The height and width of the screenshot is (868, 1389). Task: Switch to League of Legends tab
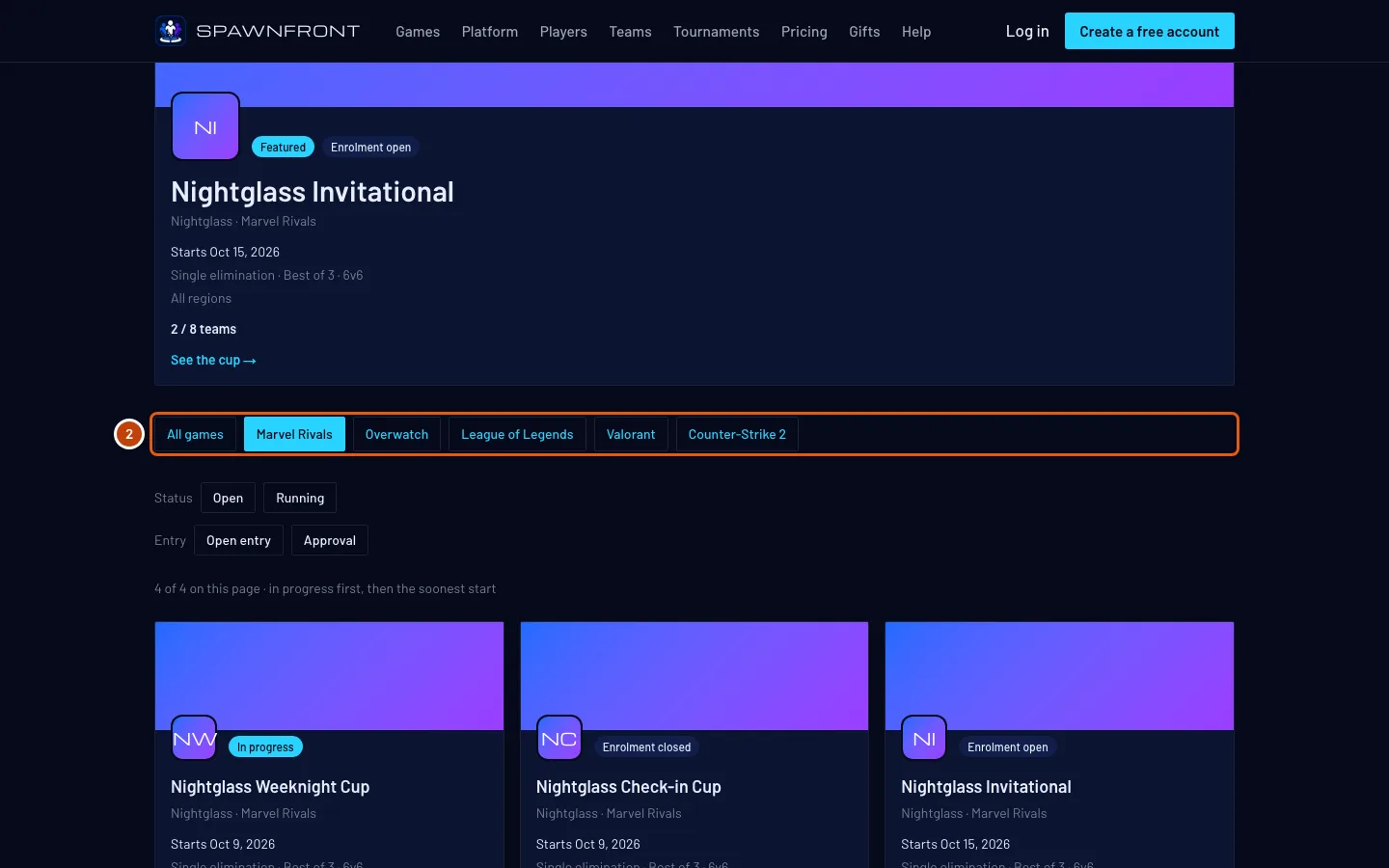(x=517, y=434)
